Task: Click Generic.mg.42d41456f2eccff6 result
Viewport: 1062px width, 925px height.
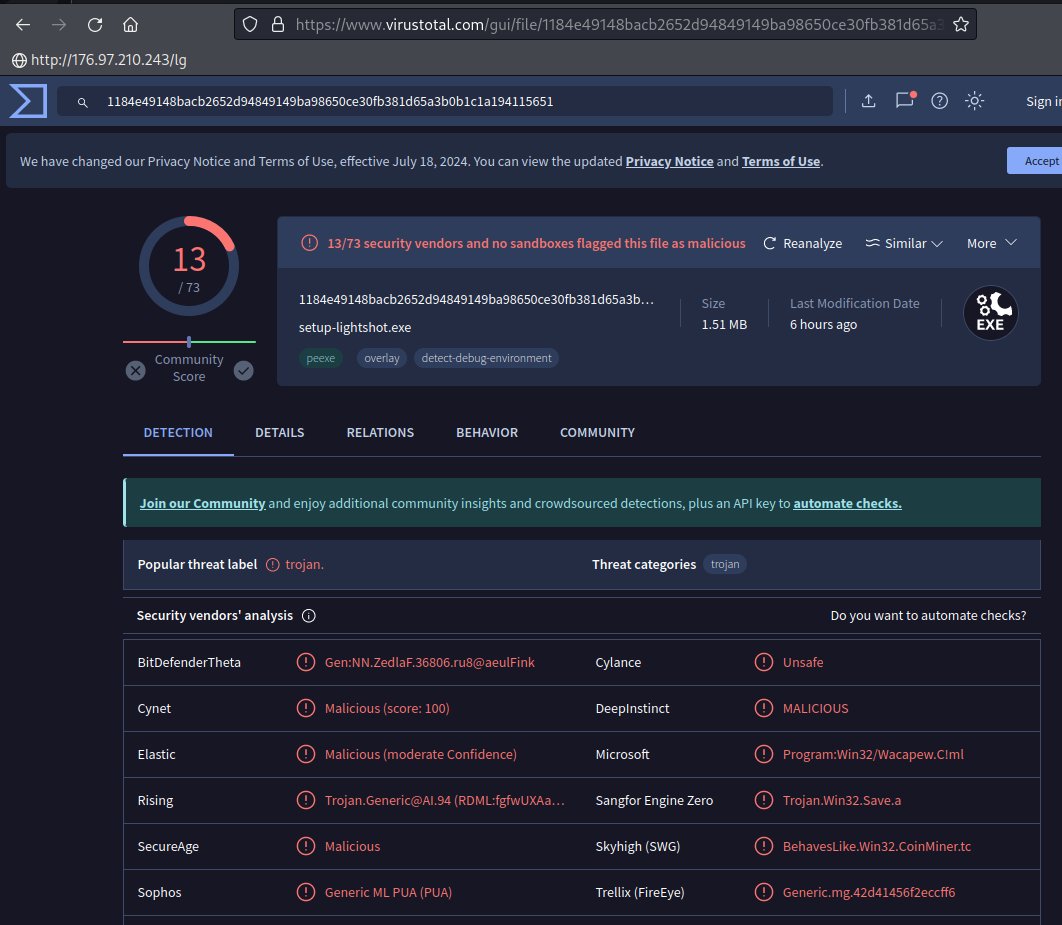Action: (x=869, y=892)
